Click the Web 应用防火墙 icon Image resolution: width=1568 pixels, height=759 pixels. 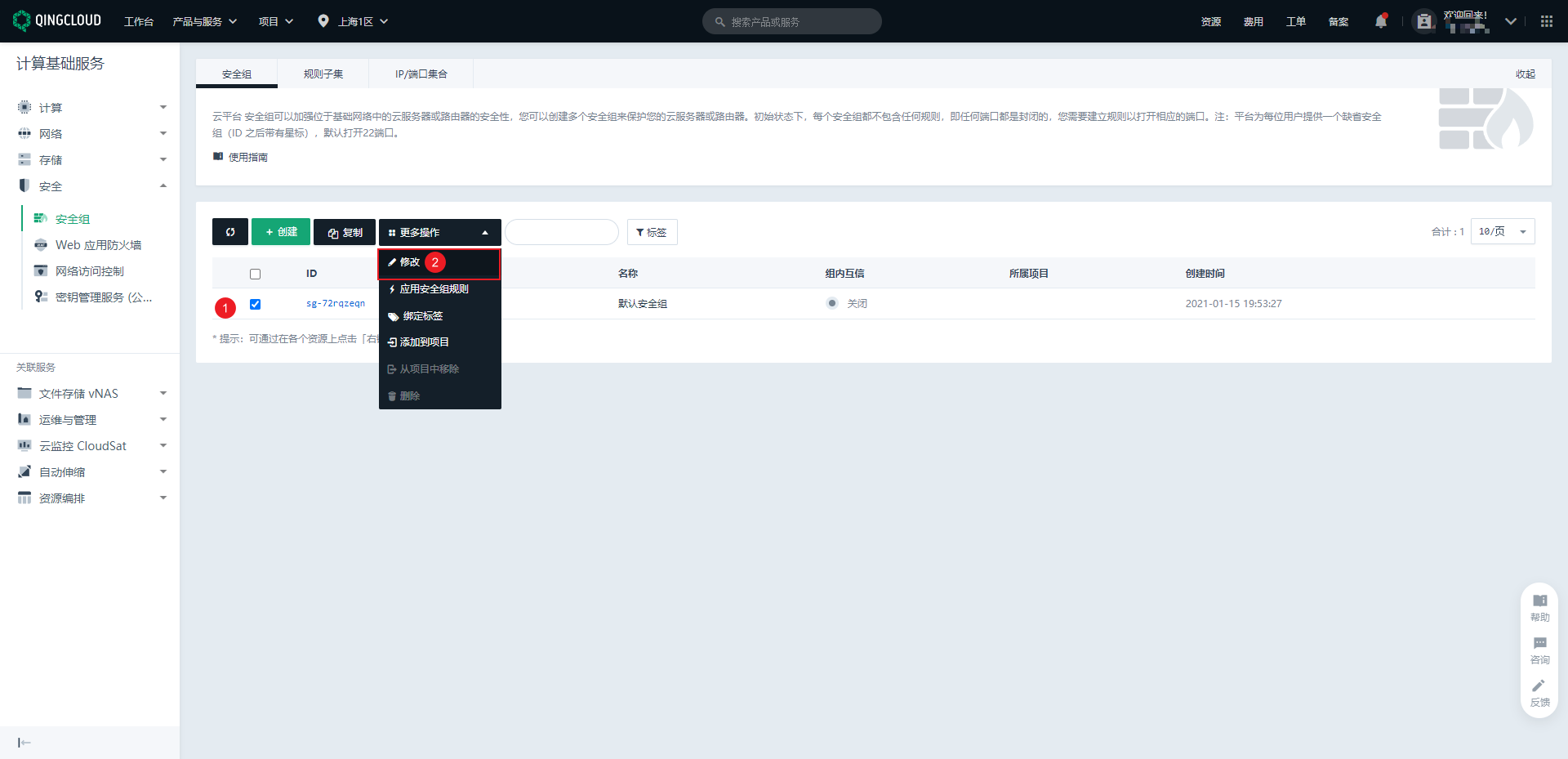41,244
